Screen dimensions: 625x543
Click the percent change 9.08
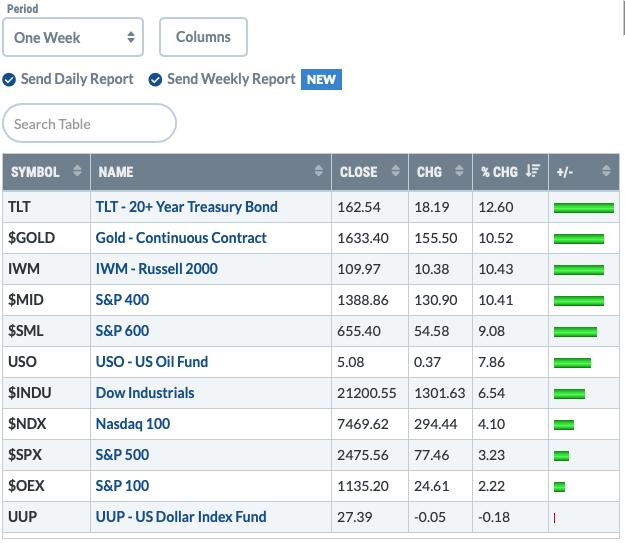tap(491, 331)
